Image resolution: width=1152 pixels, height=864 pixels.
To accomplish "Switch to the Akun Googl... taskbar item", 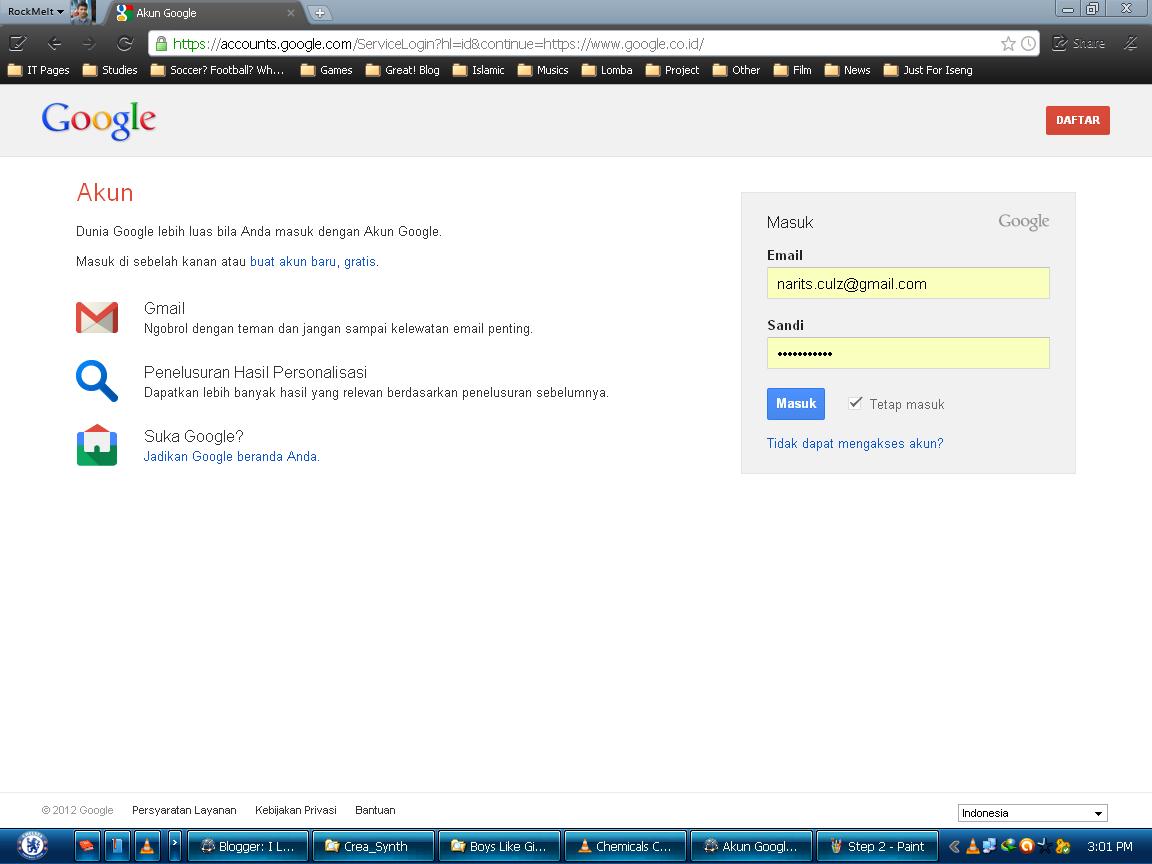I will point(751,846).
